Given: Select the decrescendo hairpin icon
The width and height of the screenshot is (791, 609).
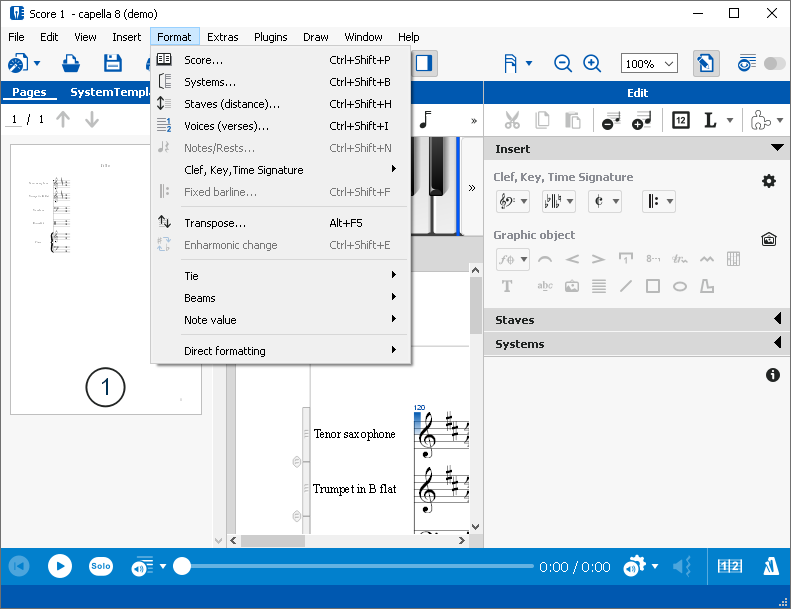Looking at the screenshot, I should 598,259.
